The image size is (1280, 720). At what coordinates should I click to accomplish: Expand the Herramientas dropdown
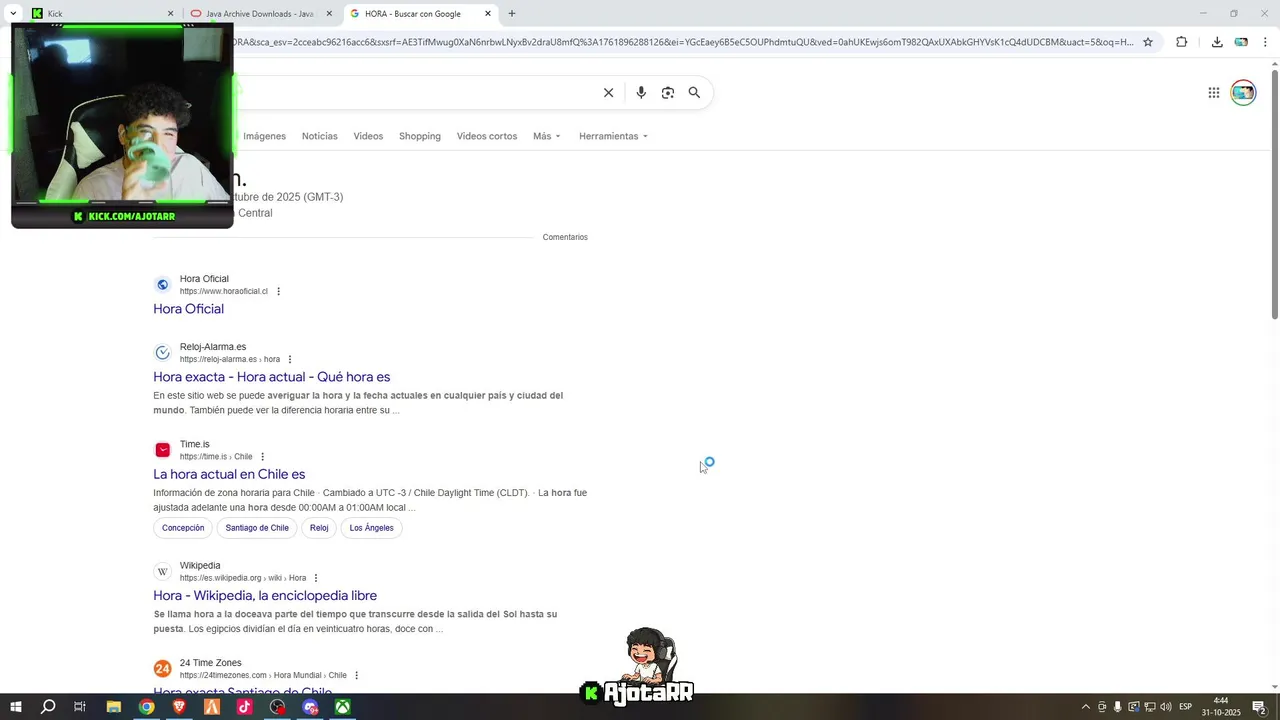(x=613, y=136)
